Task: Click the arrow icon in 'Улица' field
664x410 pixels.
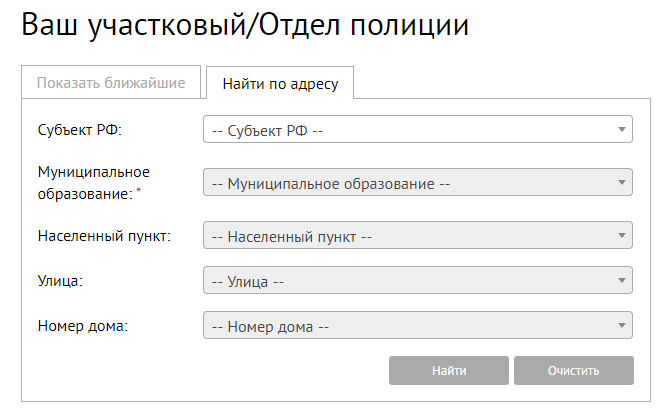Action: pos(622,281)
